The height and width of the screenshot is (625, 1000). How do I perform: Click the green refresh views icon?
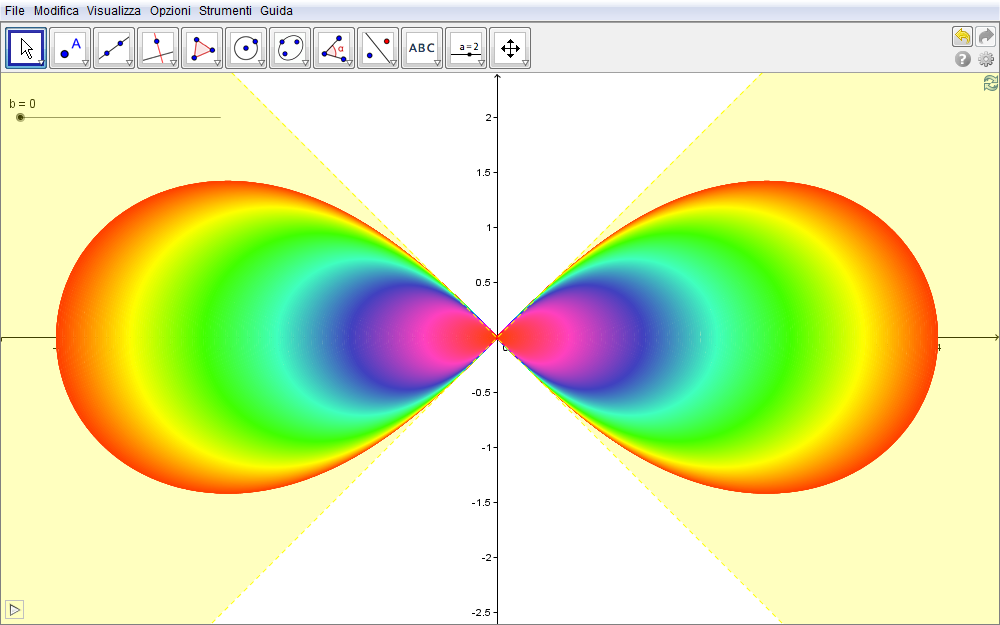click(990, 84)
